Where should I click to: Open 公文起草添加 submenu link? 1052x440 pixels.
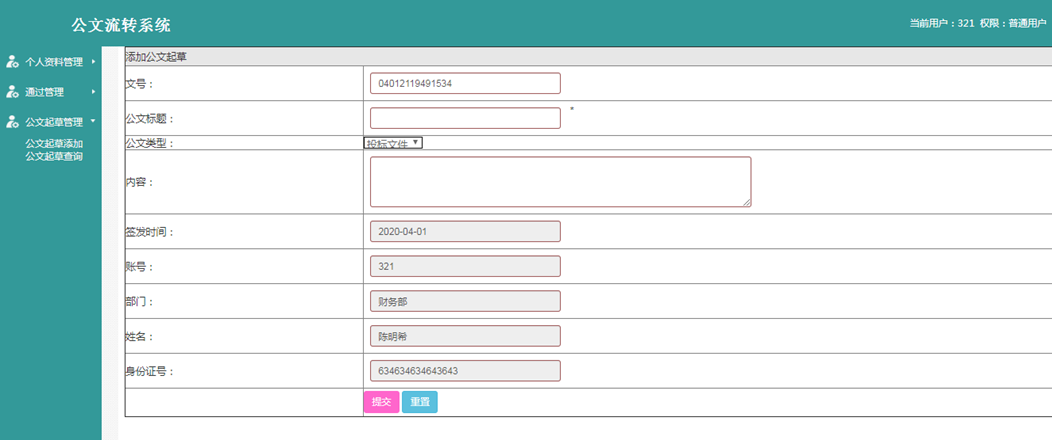tap(54, 144)
